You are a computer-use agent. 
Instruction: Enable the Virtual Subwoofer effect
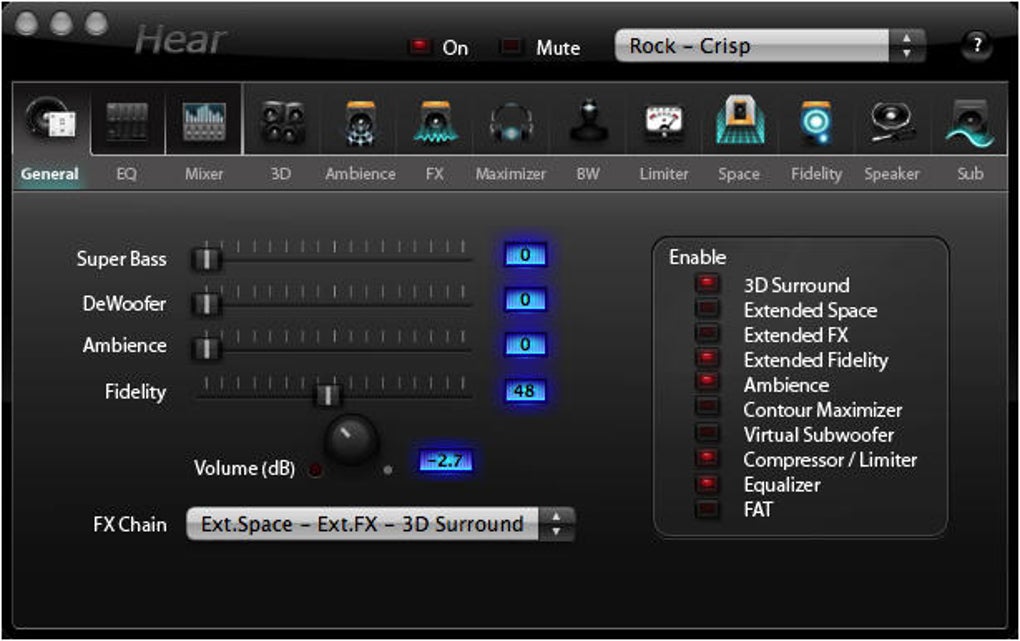(708, 435)
